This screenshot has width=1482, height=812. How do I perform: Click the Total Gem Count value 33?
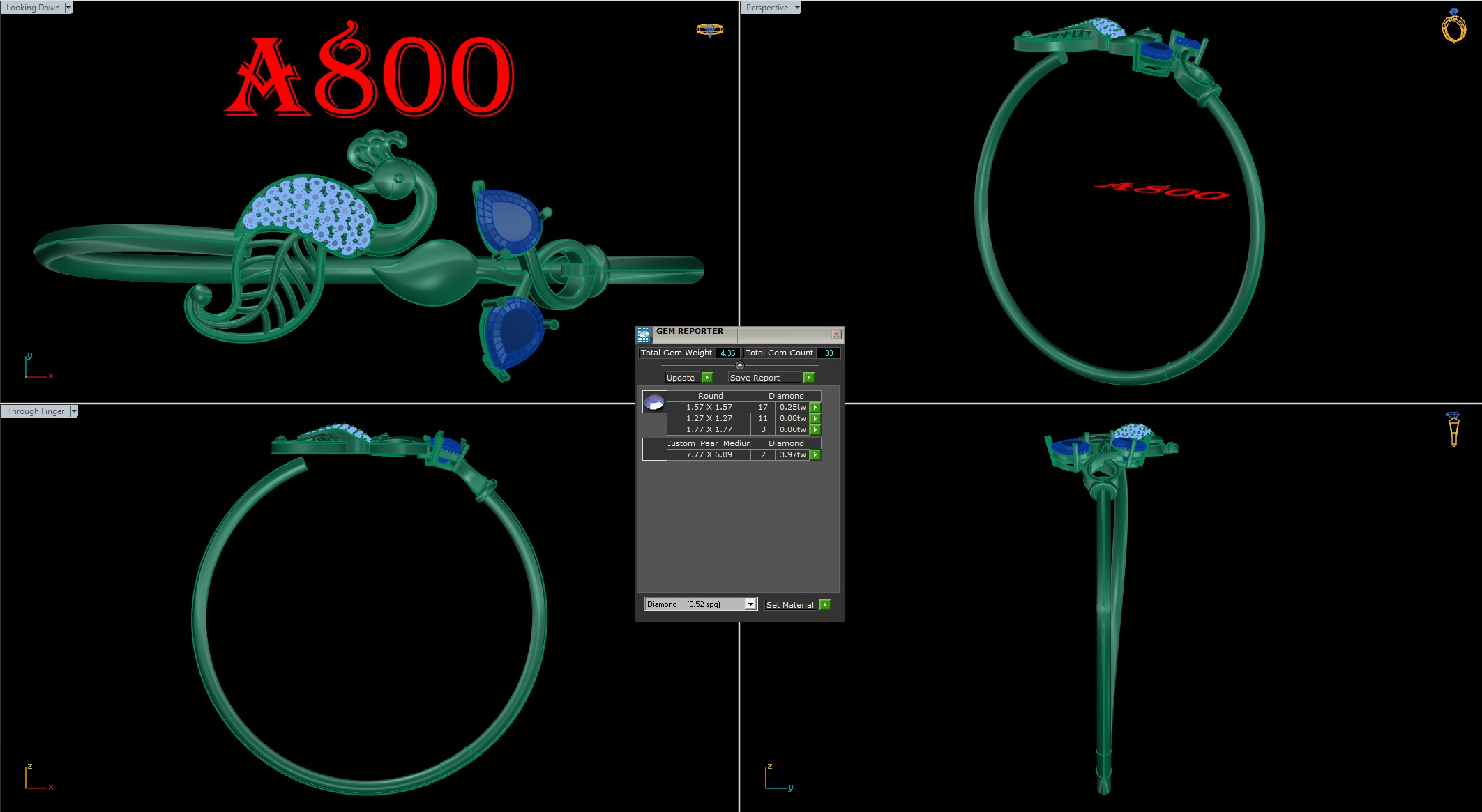(x=829, y=353)
